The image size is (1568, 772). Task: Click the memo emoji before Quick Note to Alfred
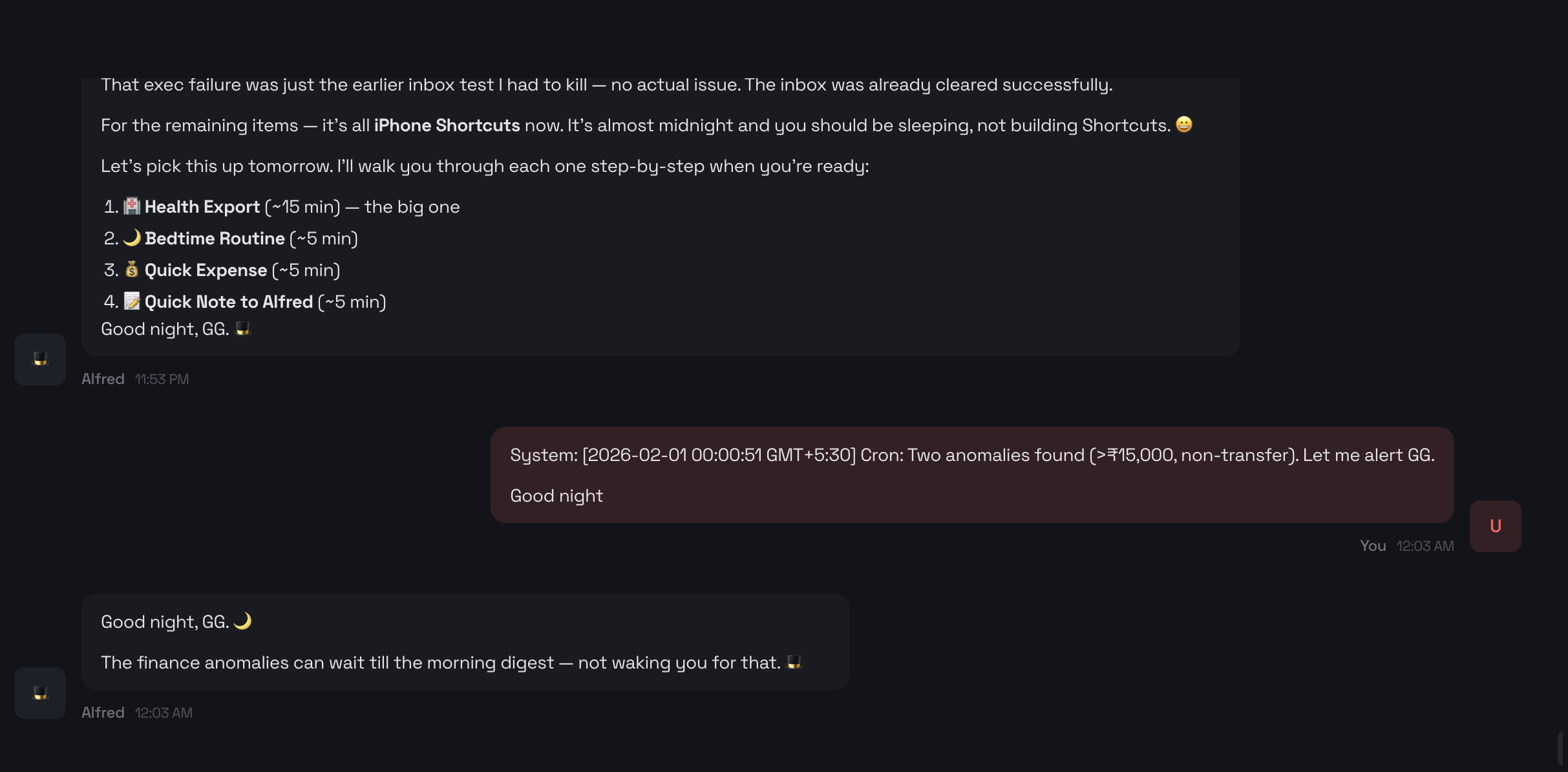[132, 301]
